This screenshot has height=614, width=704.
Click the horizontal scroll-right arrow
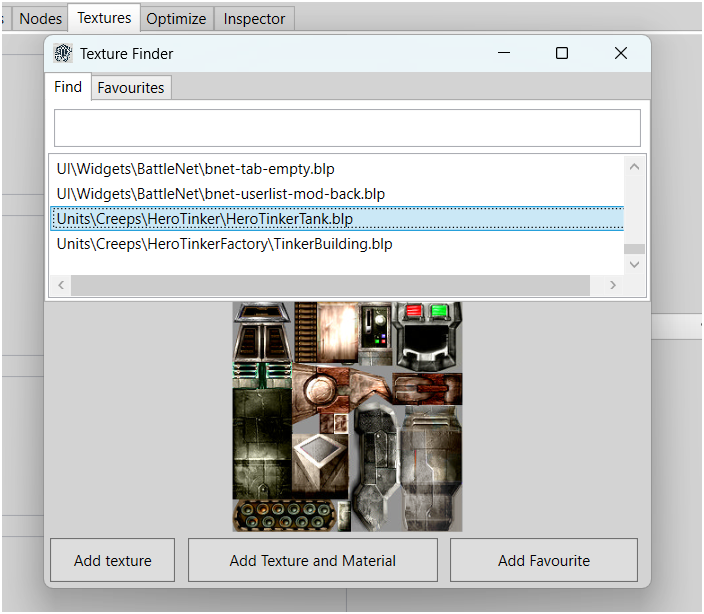tap(613, 285)
